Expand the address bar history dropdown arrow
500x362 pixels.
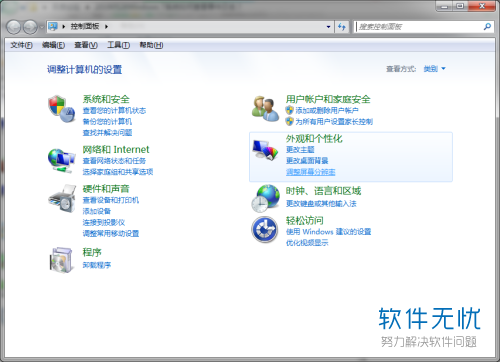click(x=328, y=27)
